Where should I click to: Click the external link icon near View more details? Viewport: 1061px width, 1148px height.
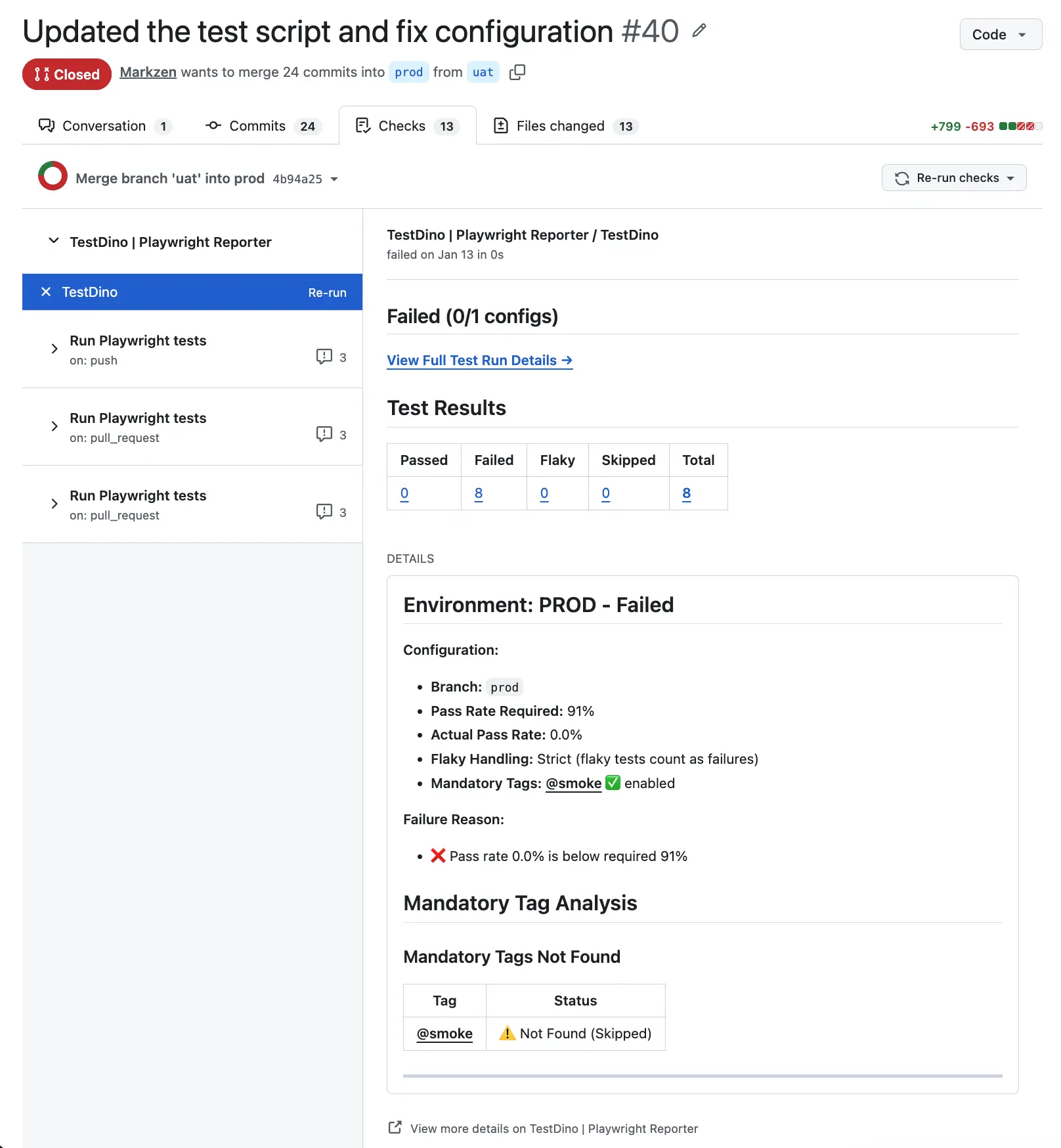tap(395, 1128)
